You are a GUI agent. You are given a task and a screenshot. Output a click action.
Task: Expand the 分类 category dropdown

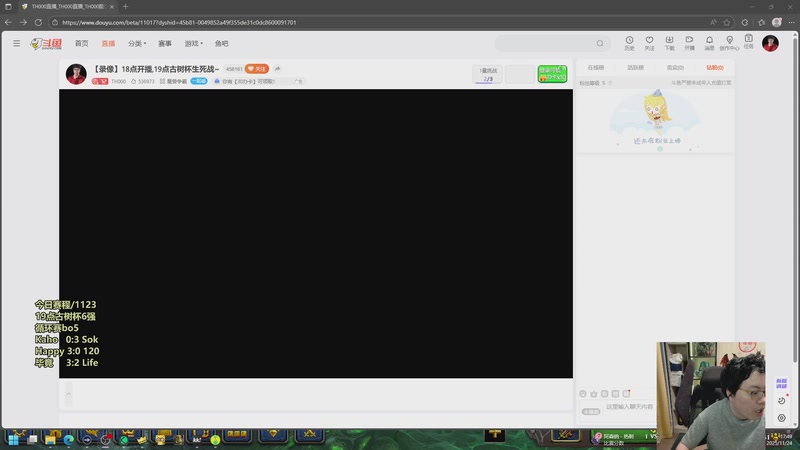point(137,43)
